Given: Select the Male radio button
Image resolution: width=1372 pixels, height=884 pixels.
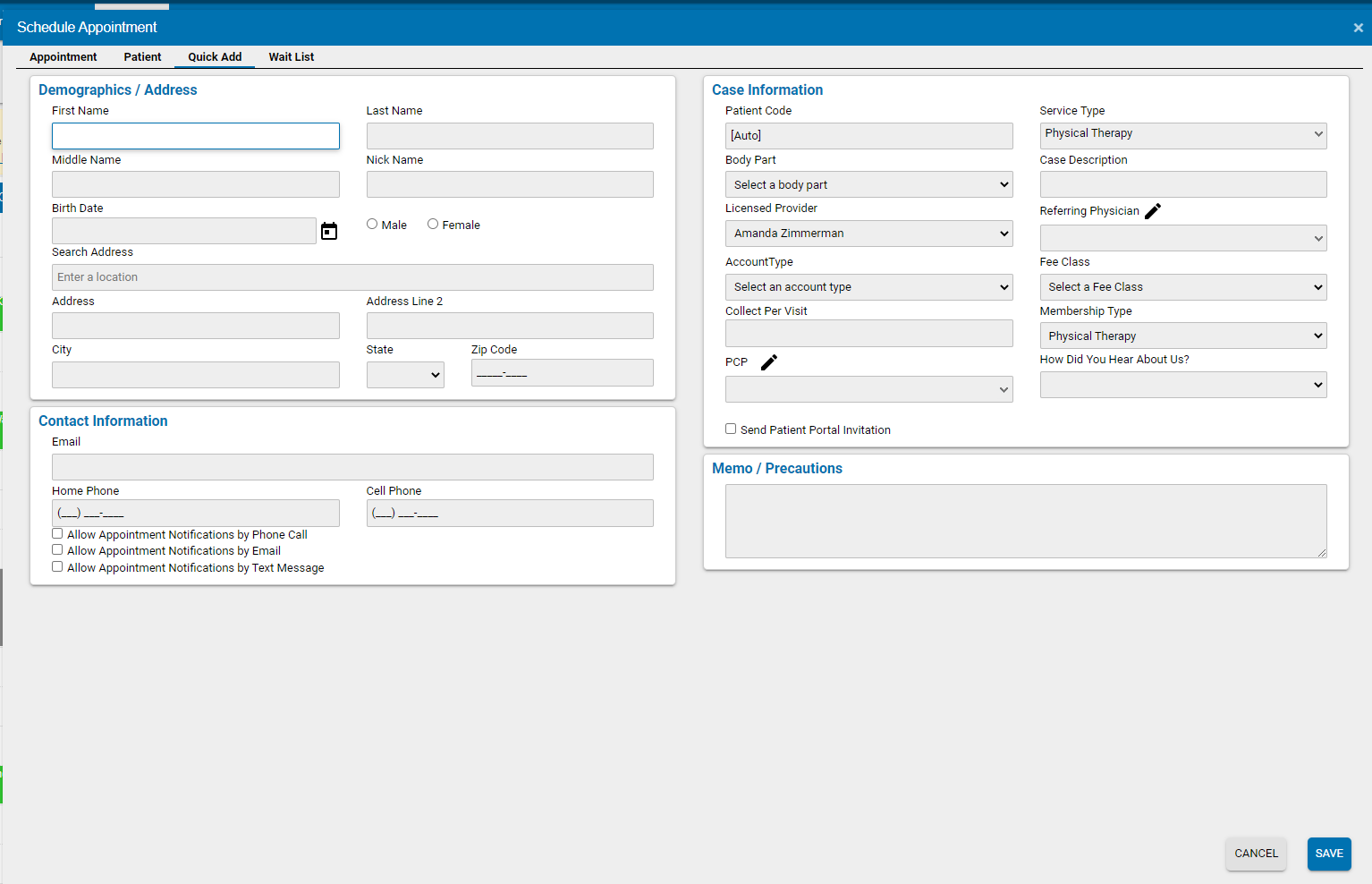Looking at the screenshot, I should (x=371, y=224).
